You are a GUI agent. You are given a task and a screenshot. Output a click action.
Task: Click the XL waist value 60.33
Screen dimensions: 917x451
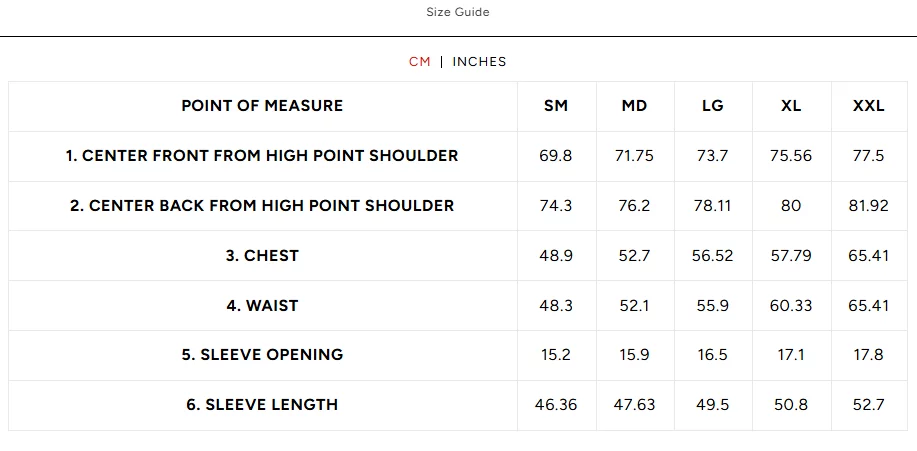click(x=790, y=306)
